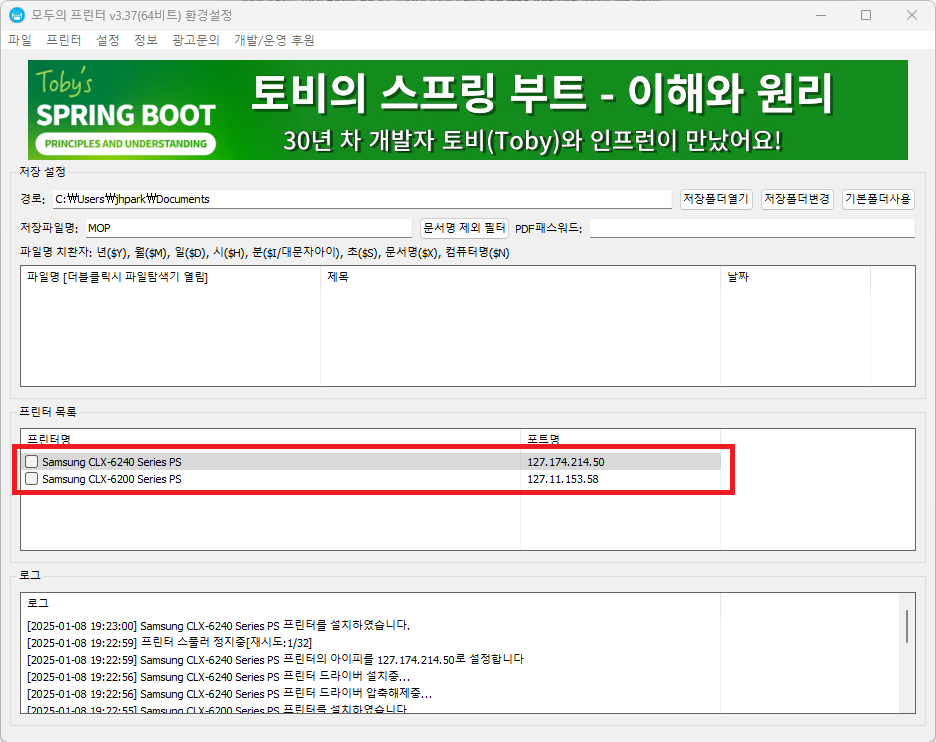Image resolution: width=936 pixels, height=742 pixels.
Task: Close the 모두의 프린터 window
Action: click(912, 15)
